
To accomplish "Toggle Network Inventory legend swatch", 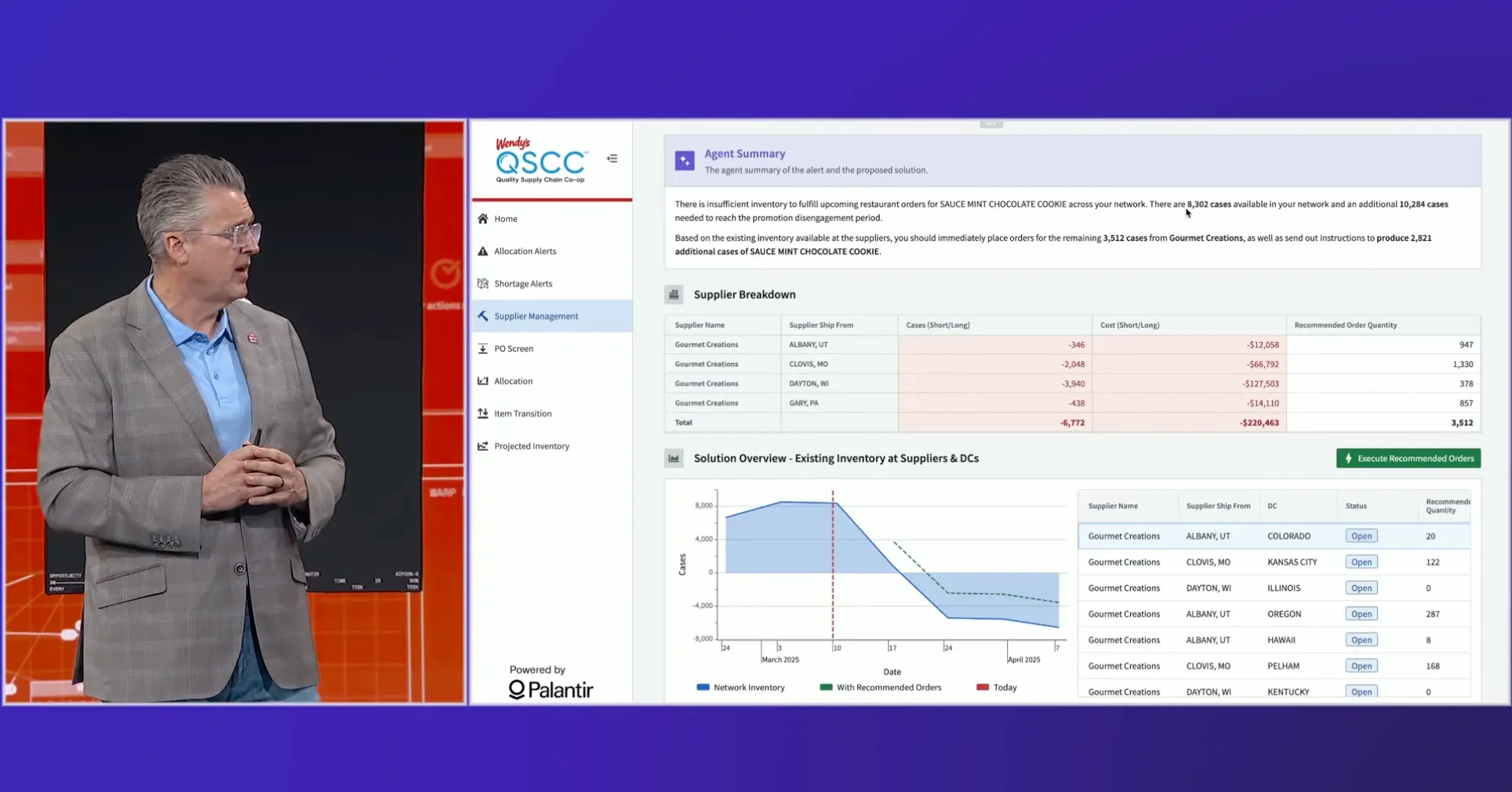I will (x=703, y=688).
